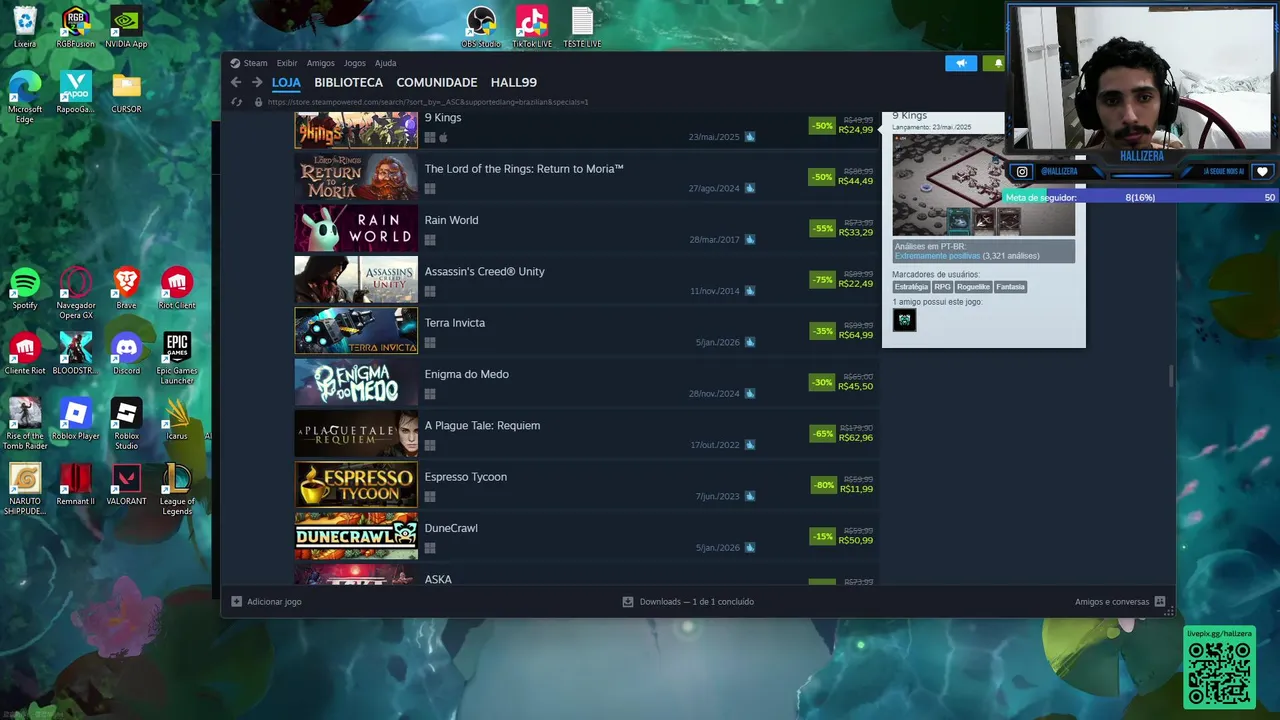This screenshot has width=1280, height=720.
Task: Open the Steam menu
Action: coord(249,63)
